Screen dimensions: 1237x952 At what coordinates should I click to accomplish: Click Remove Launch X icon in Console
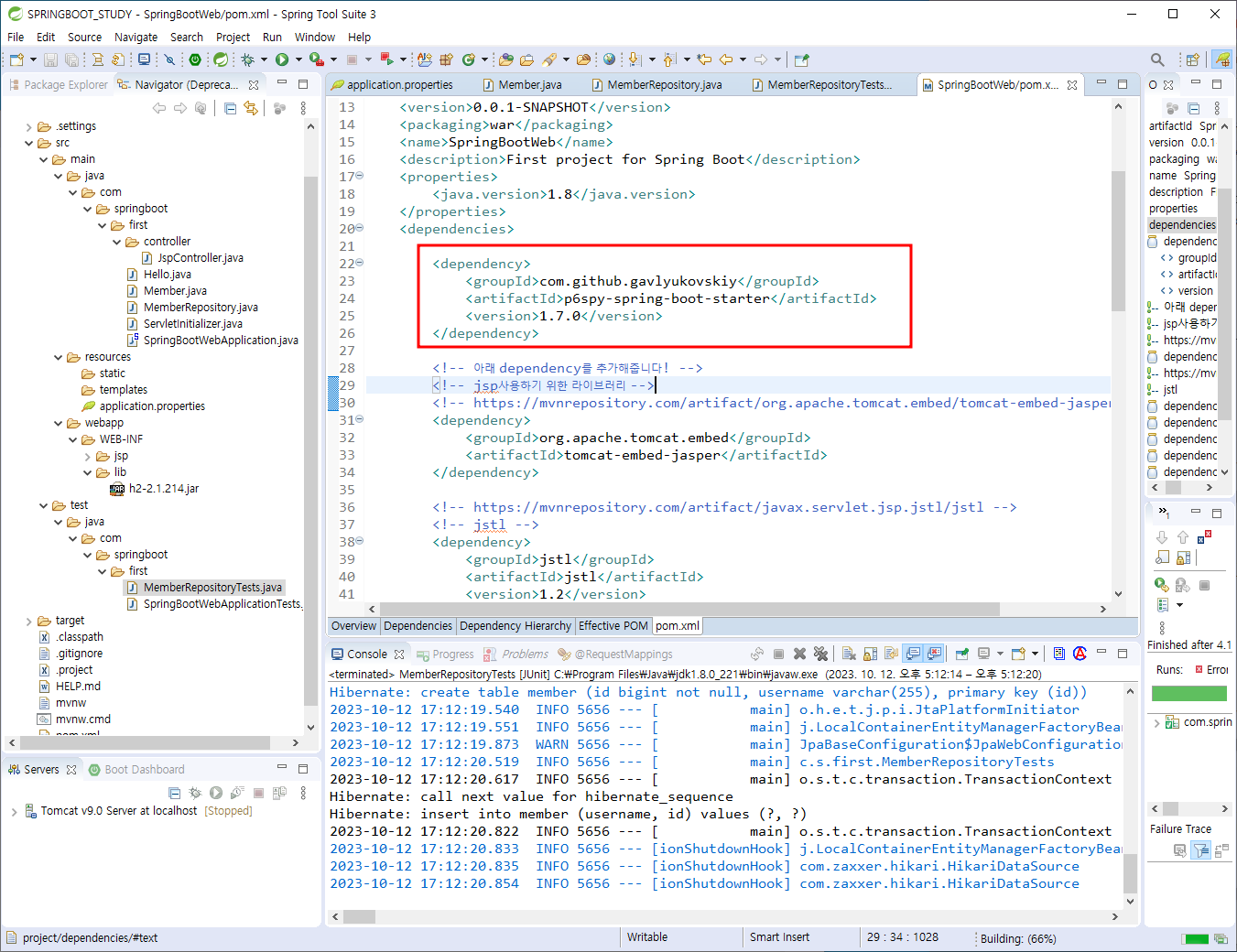coord(799,654)
